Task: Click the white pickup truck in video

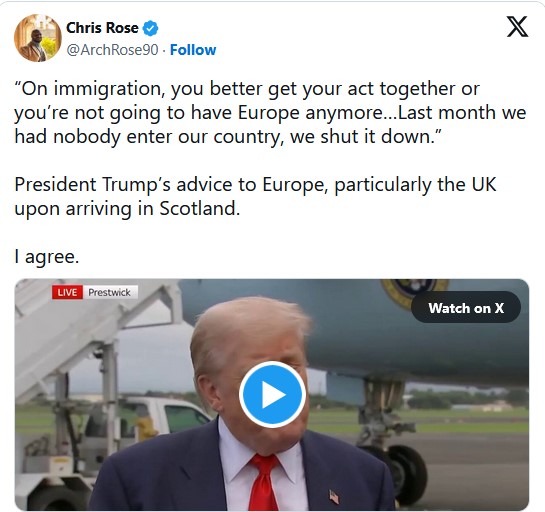Action: 158,415
